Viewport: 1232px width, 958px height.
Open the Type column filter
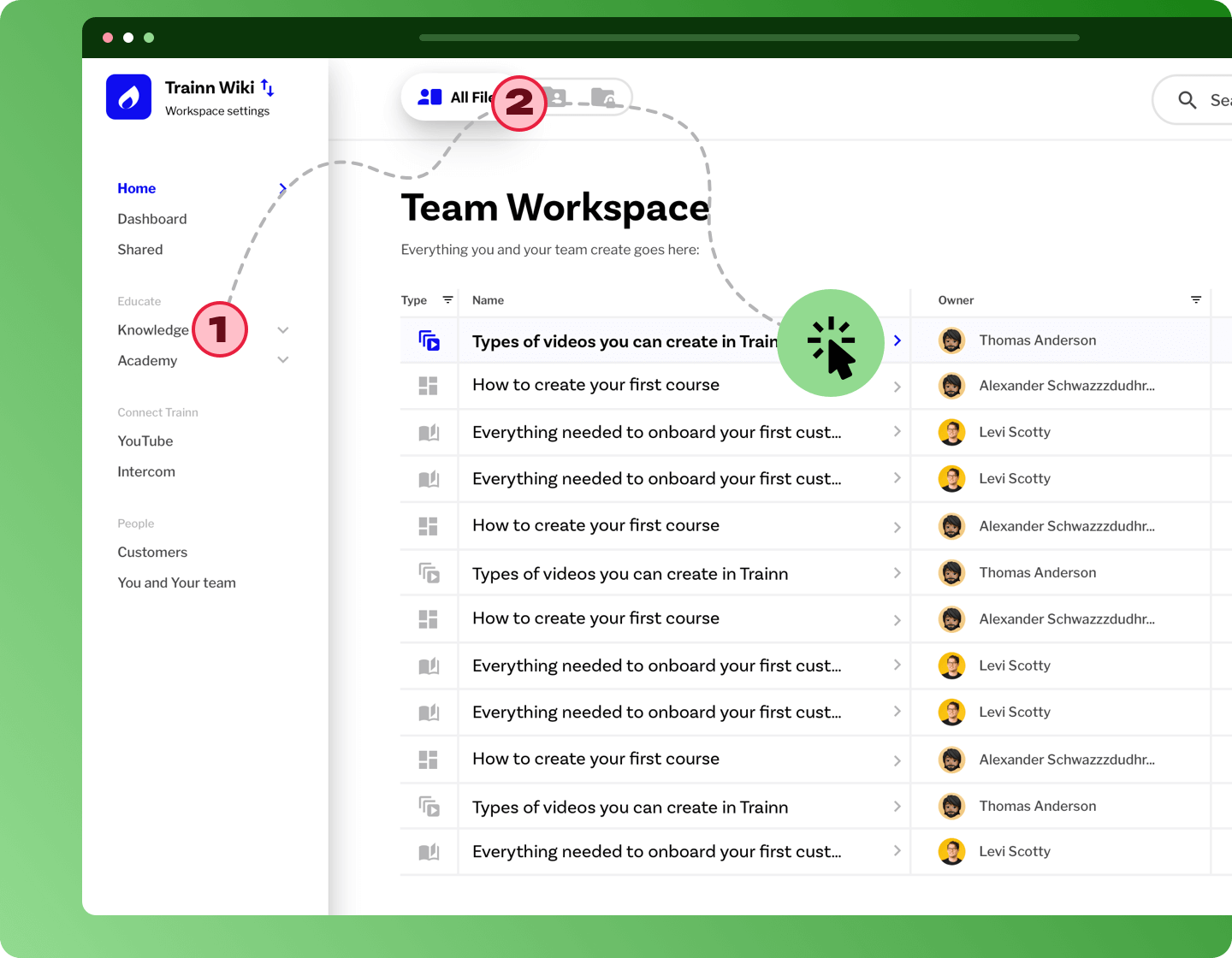coord(448,299)
